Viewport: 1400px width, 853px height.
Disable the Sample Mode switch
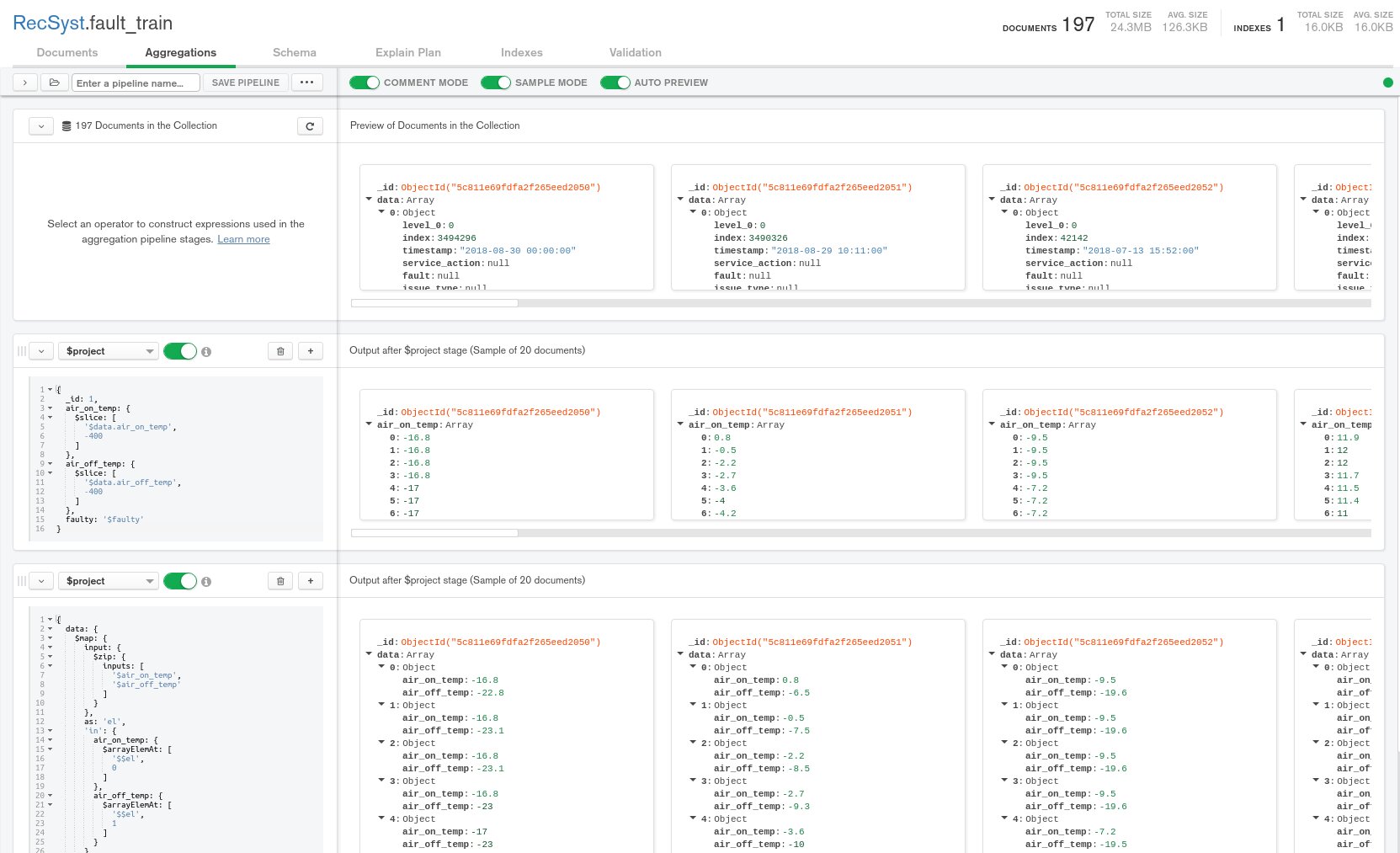click(496, 83)
